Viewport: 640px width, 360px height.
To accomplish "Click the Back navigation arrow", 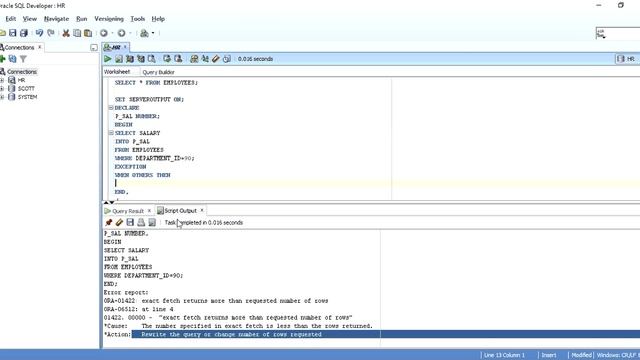I will (x=104, y=33).
